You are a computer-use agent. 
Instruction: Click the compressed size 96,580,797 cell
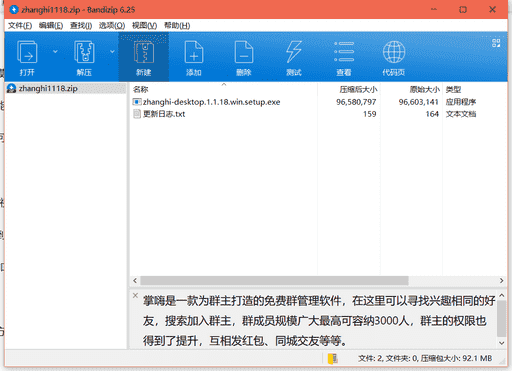click(356, 102)
